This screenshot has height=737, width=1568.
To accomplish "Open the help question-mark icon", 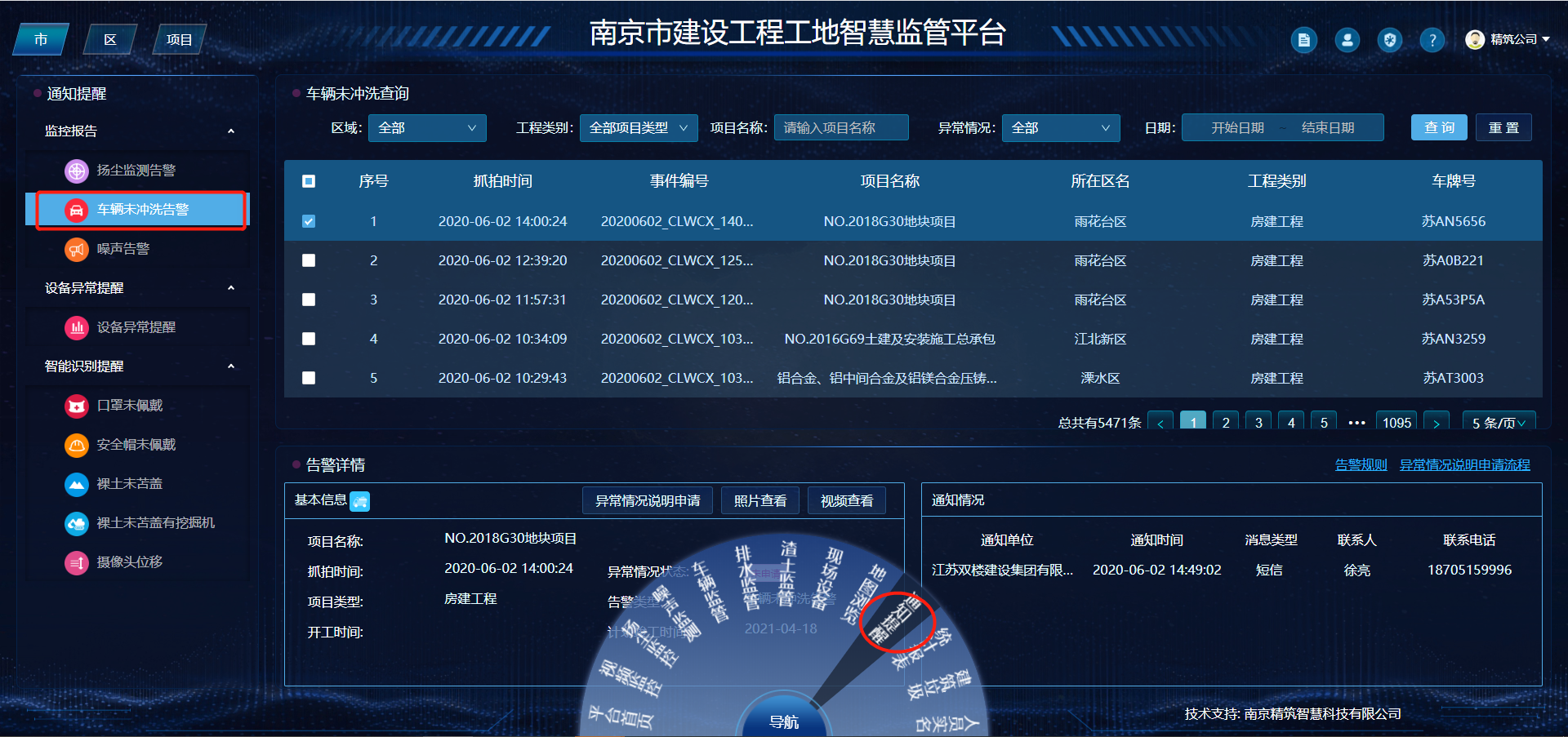I will [1432, 40].
